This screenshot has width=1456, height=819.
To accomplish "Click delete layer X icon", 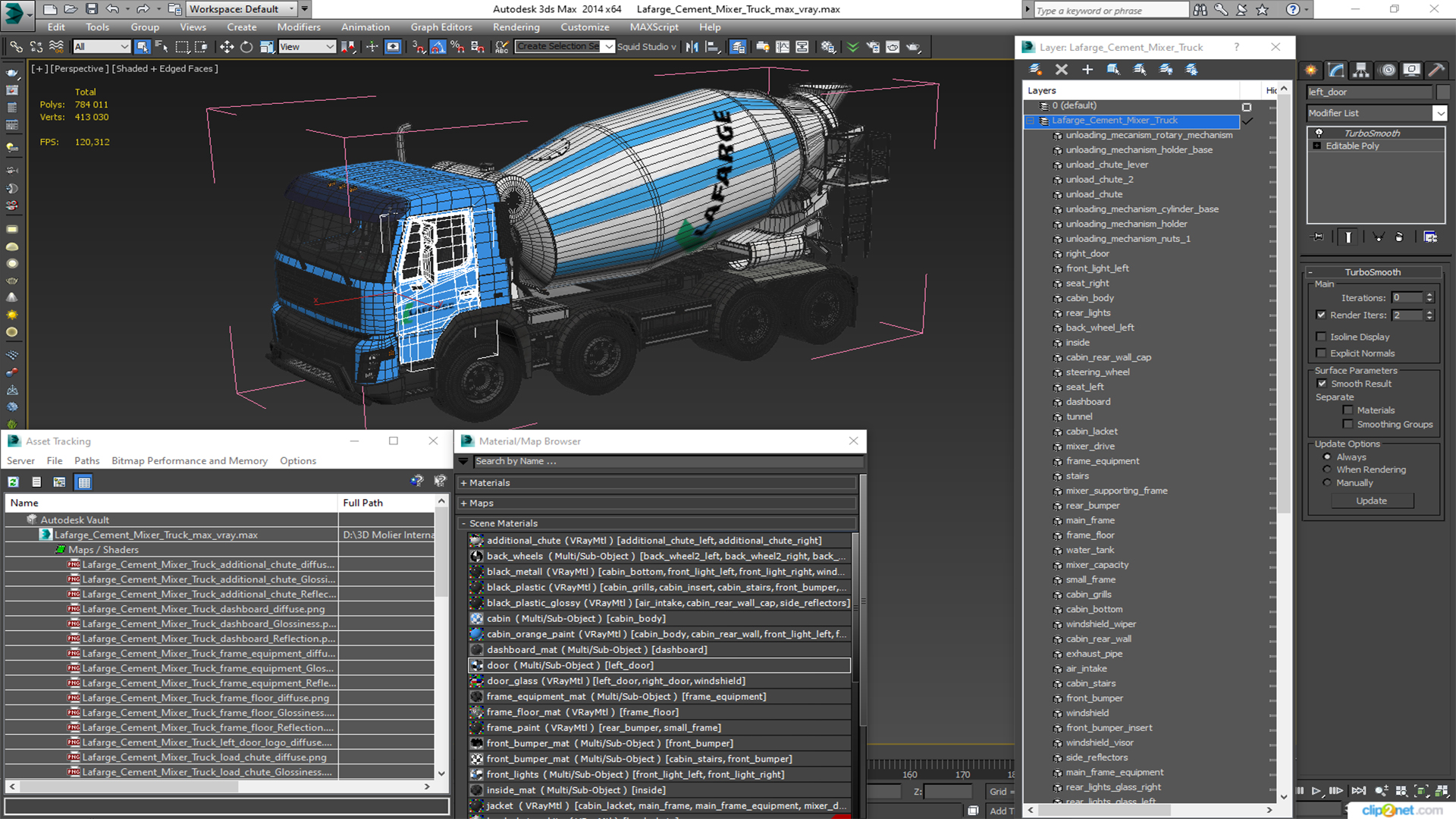I will [1061, 69].
